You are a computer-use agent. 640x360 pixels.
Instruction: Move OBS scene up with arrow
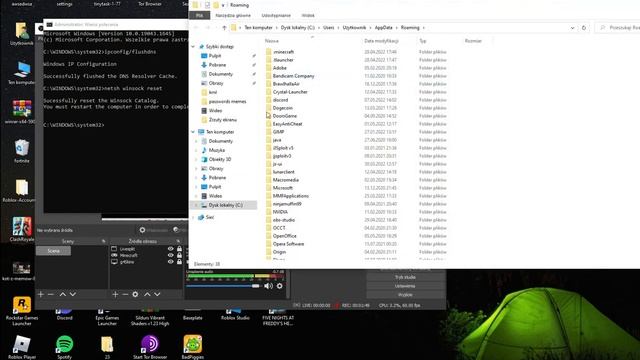coord(62,294)
